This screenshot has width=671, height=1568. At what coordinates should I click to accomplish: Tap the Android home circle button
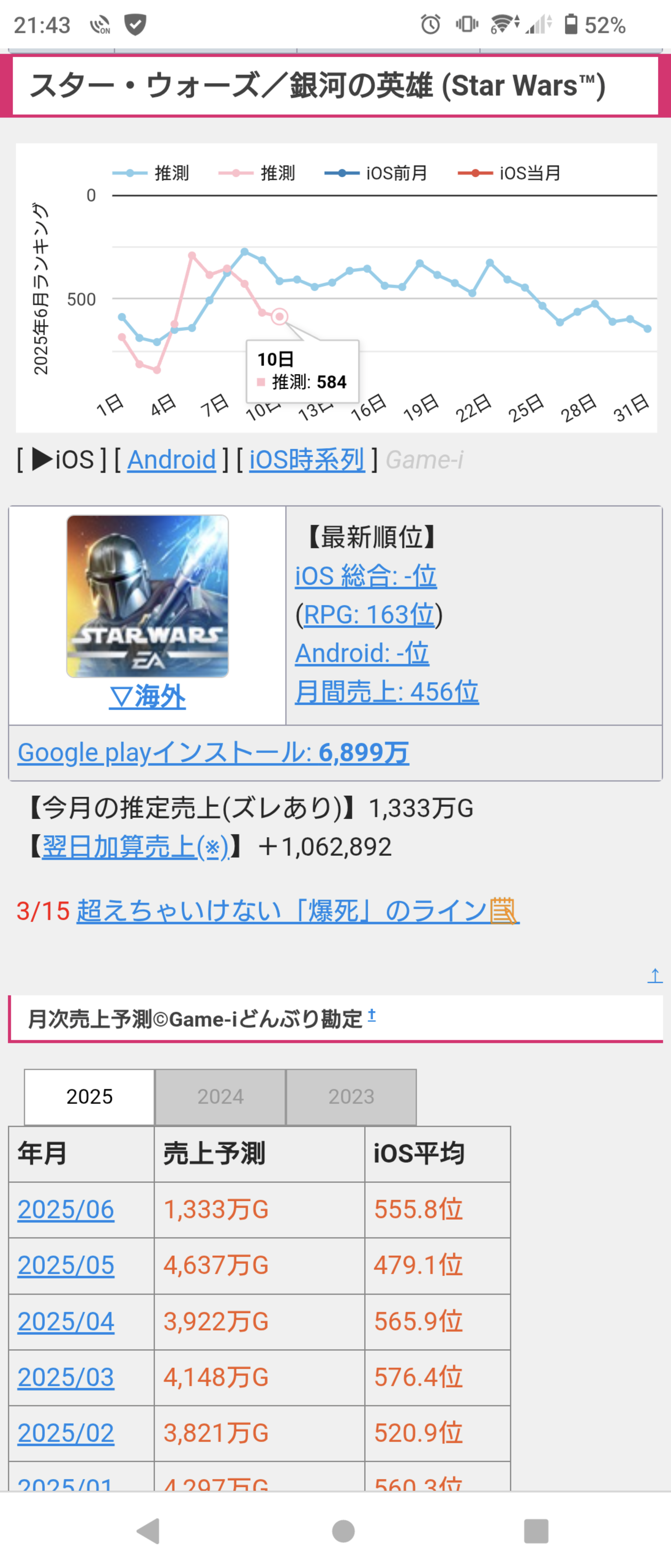point(343,1531)
